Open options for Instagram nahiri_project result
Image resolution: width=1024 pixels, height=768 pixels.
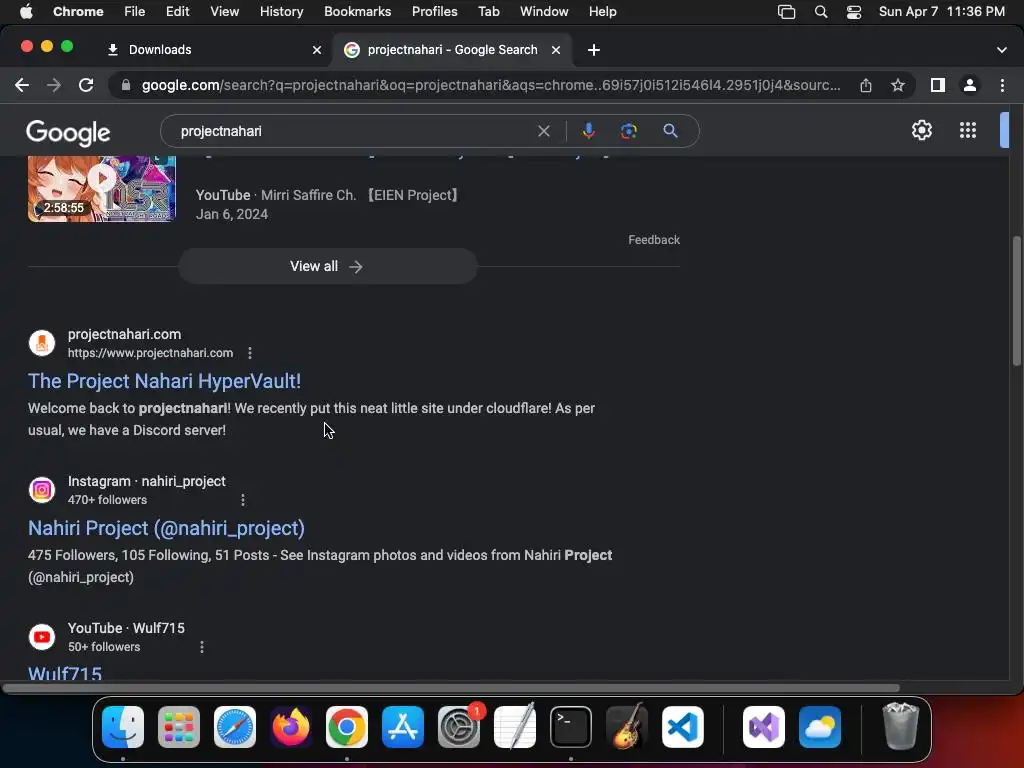click(243, 500)
